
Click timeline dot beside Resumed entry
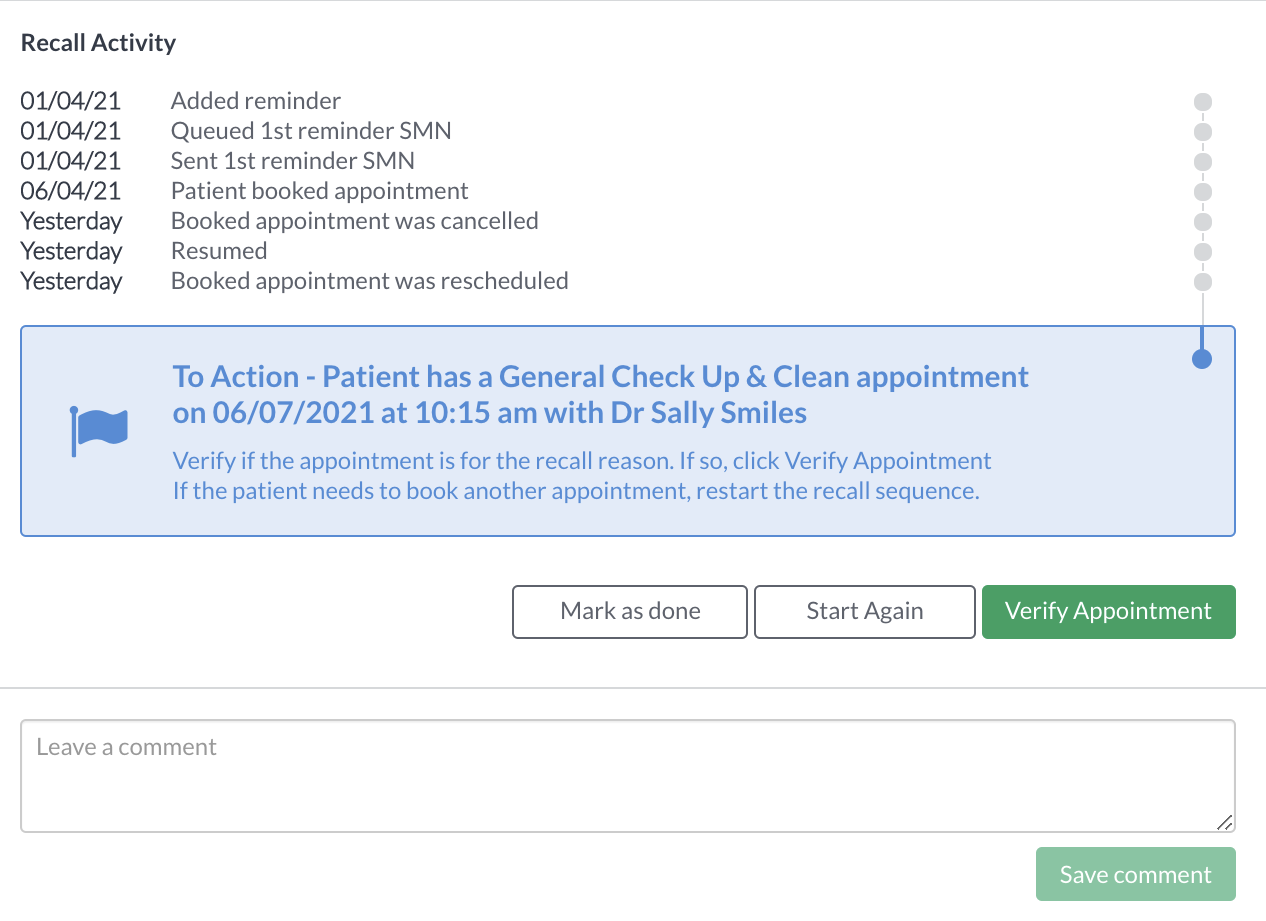click(x=1203, y=251)
